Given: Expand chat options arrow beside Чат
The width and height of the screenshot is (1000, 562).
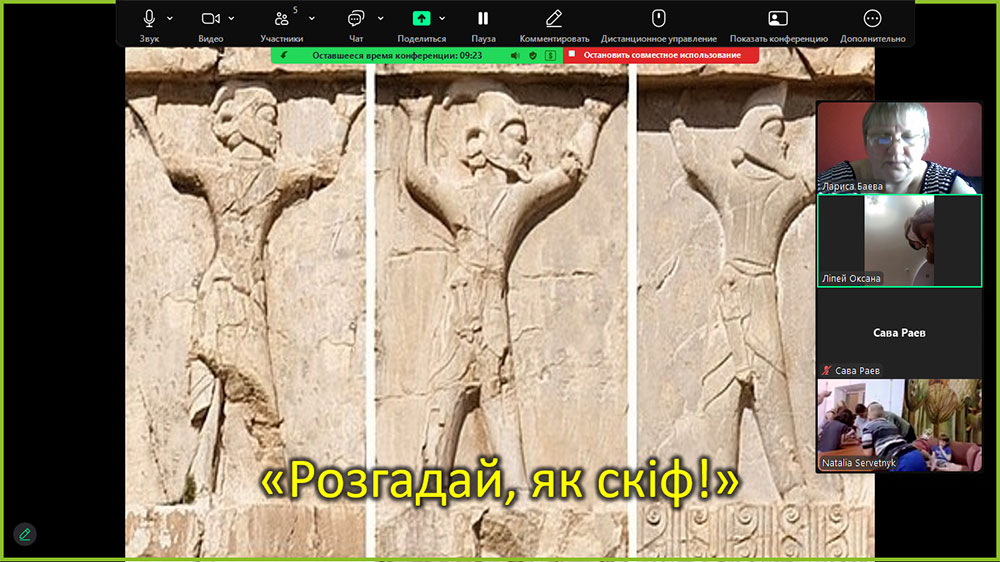Looking at the screenshot, I should click(x=381, y=19).
